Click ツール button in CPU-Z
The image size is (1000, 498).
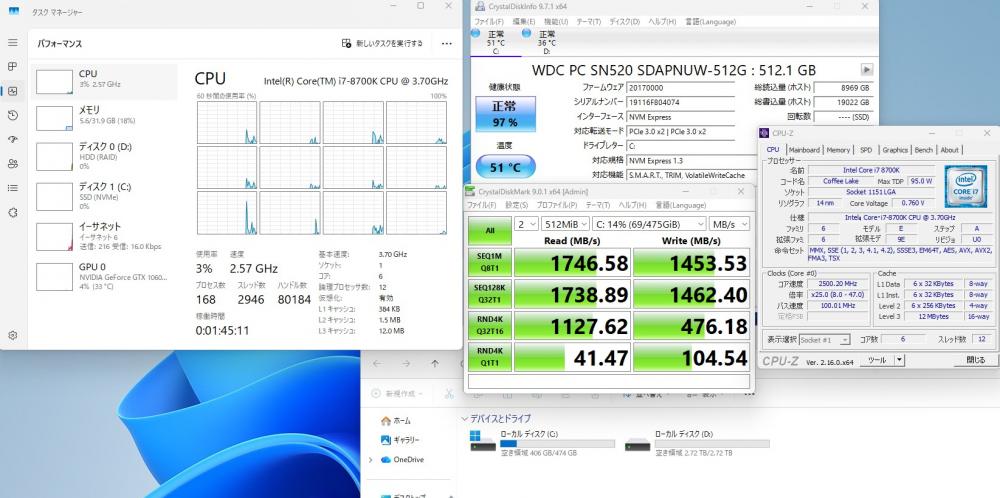(876, 360)
